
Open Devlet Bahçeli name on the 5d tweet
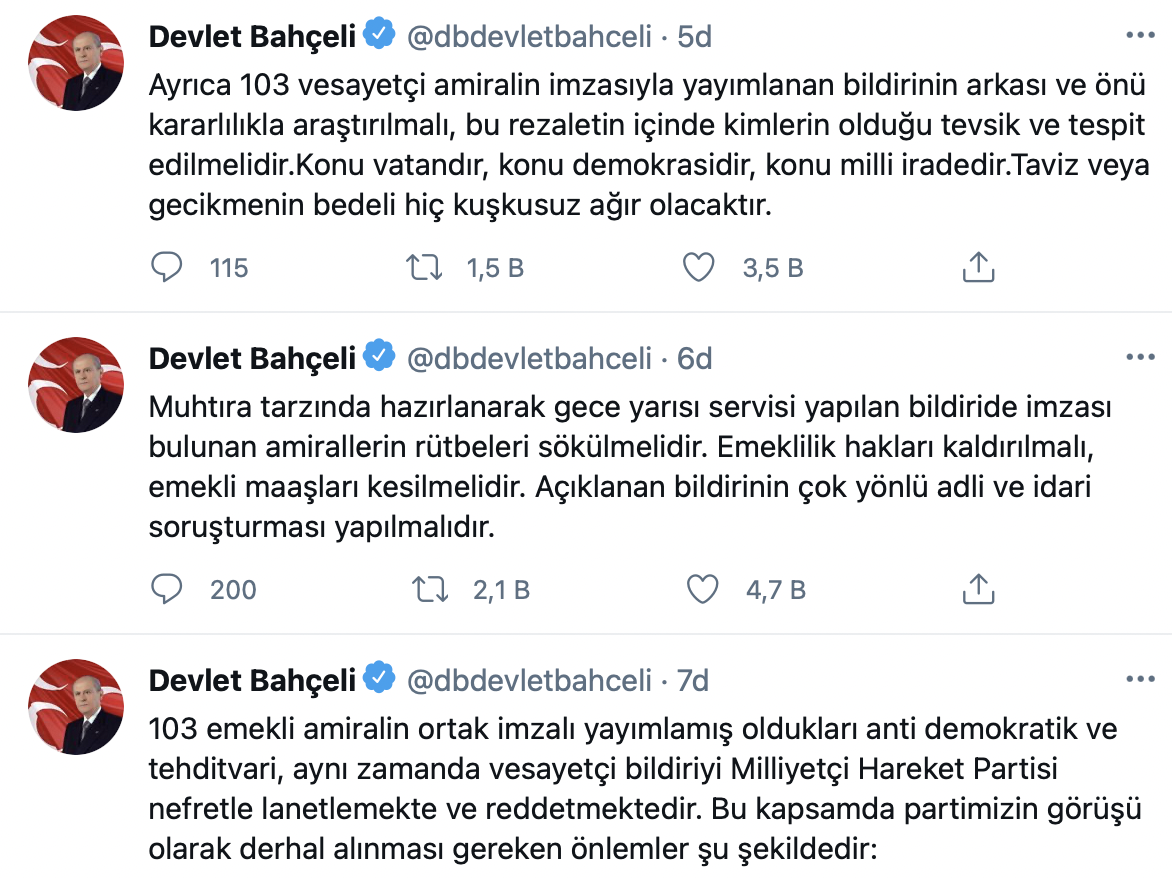pos(252,37)
